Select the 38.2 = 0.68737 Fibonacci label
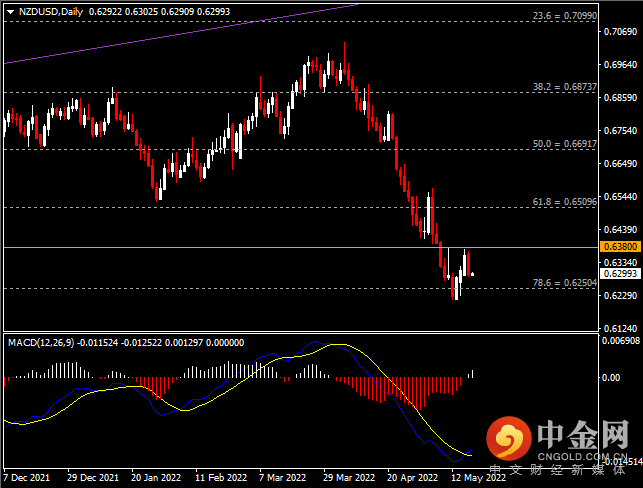Viewport: 643px width, 488px height. pos(565,87)
